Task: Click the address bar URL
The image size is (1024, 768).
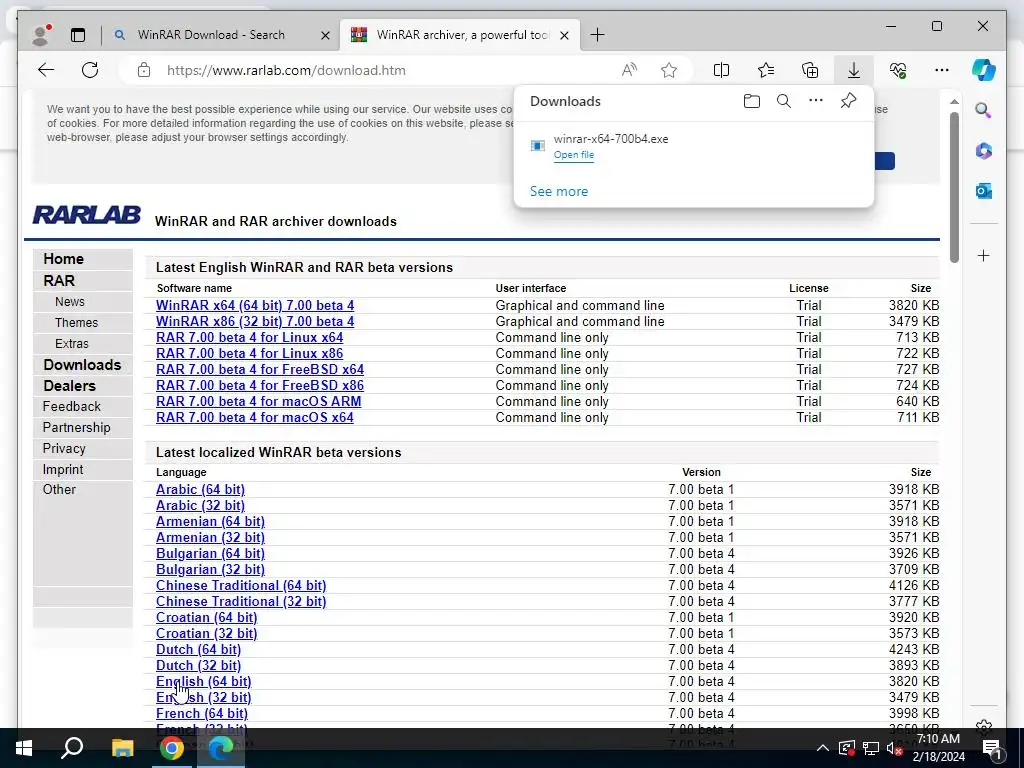Action: [286, 70]
